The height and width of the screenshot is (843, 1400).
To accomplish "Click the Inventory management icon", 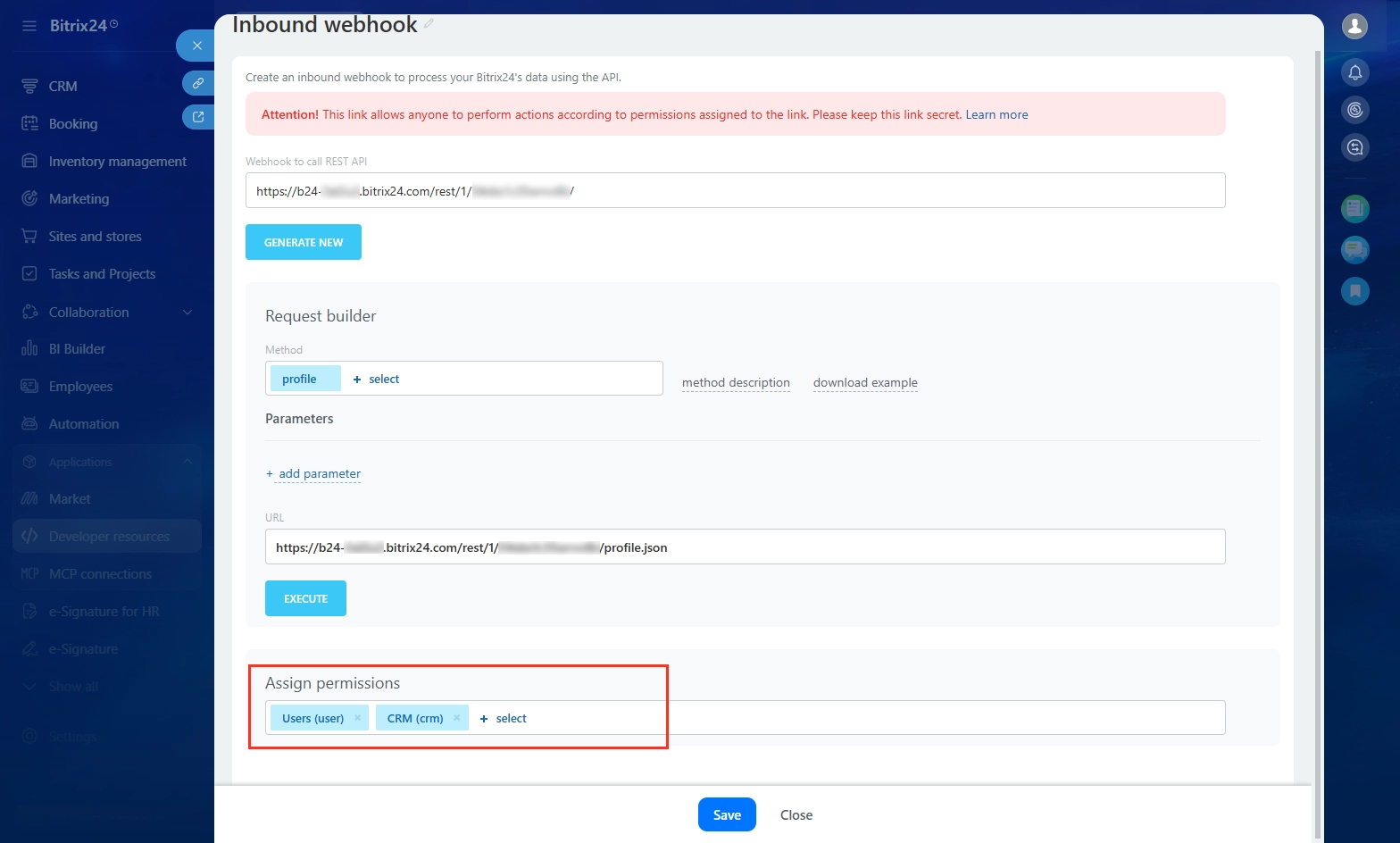I will coord(29,161).
